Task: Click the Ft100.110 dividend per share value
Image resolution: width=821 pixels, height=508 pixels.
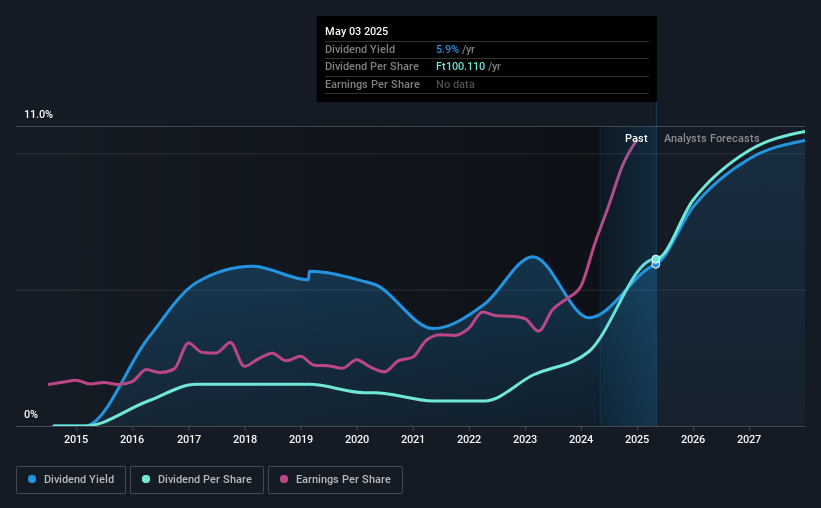Action: [461, 67]
